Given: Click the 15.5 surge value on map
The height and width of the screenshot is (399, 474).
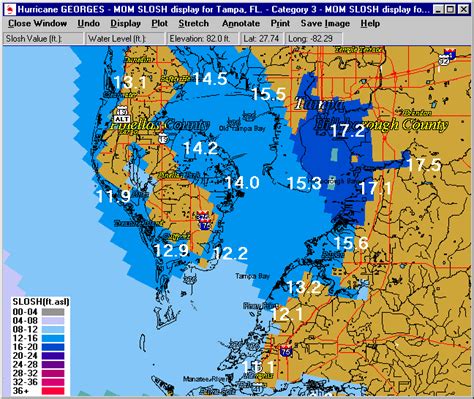Looking at the screenshot, I should click(x=269, y=94).
